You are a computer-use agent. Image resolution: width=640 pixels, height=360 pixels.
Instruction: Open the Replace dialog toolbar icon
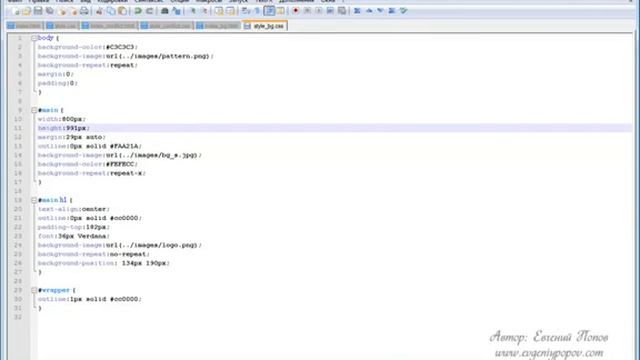(176, 11)
